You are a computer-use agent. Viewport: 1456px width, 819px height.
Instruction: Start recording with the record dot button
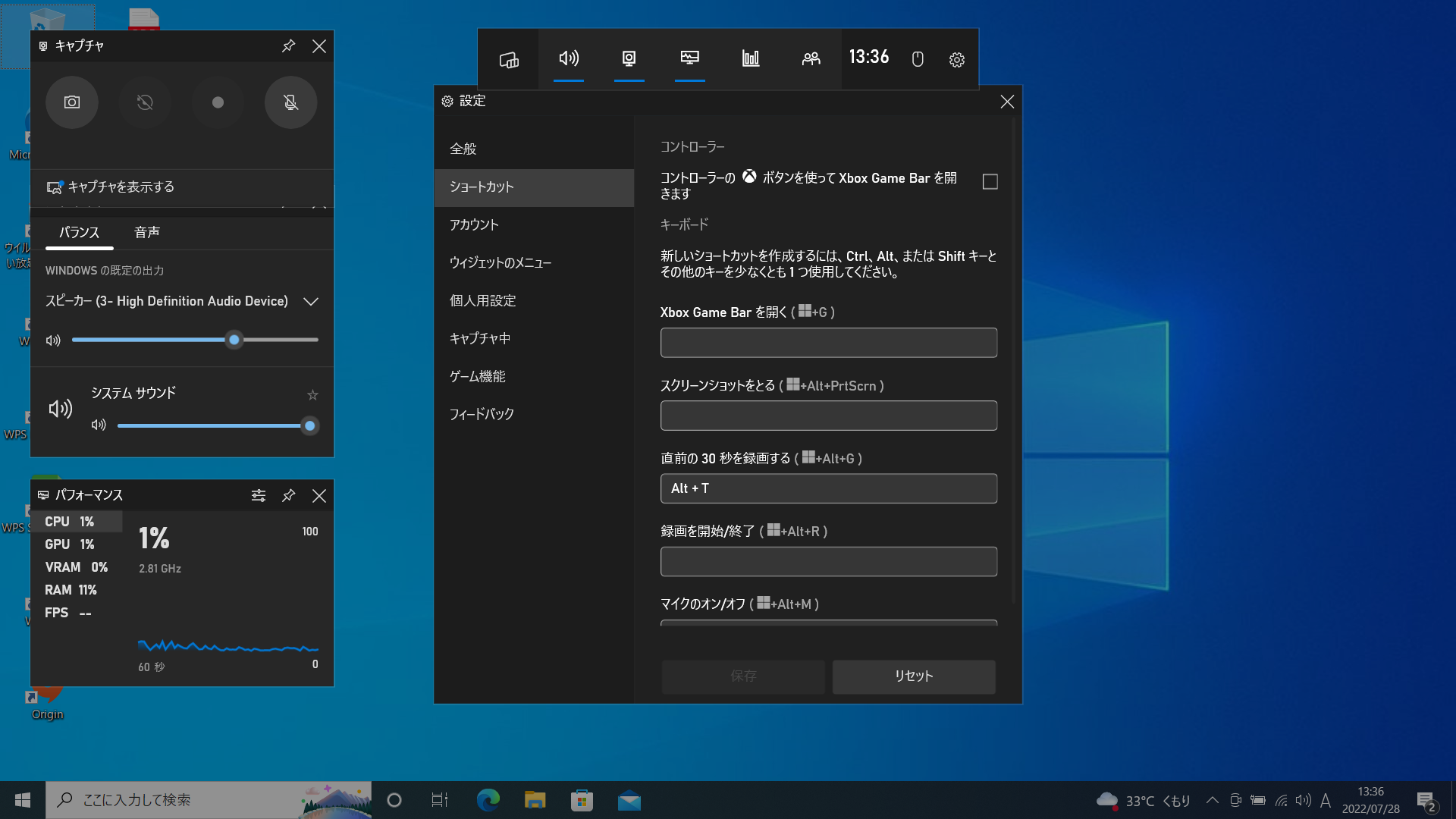[x=218, y=102]
